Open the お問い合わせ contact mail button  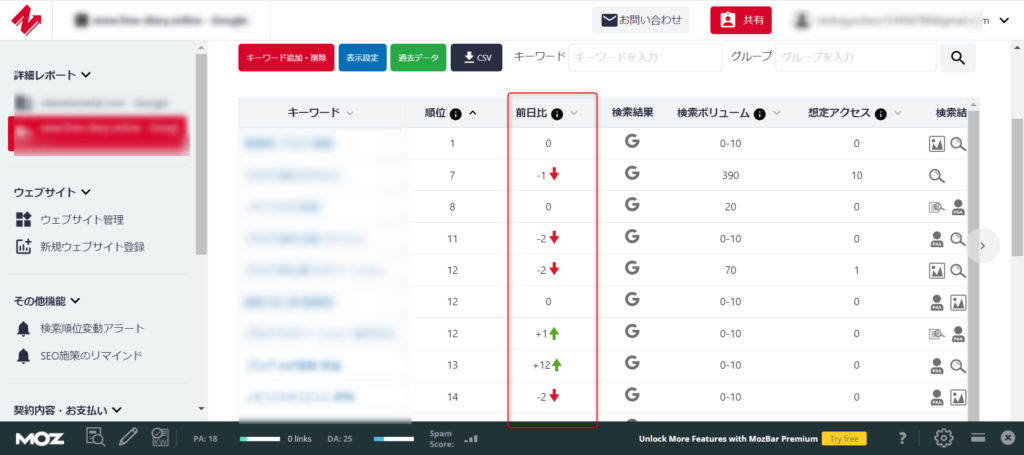[x=641, y=20]
